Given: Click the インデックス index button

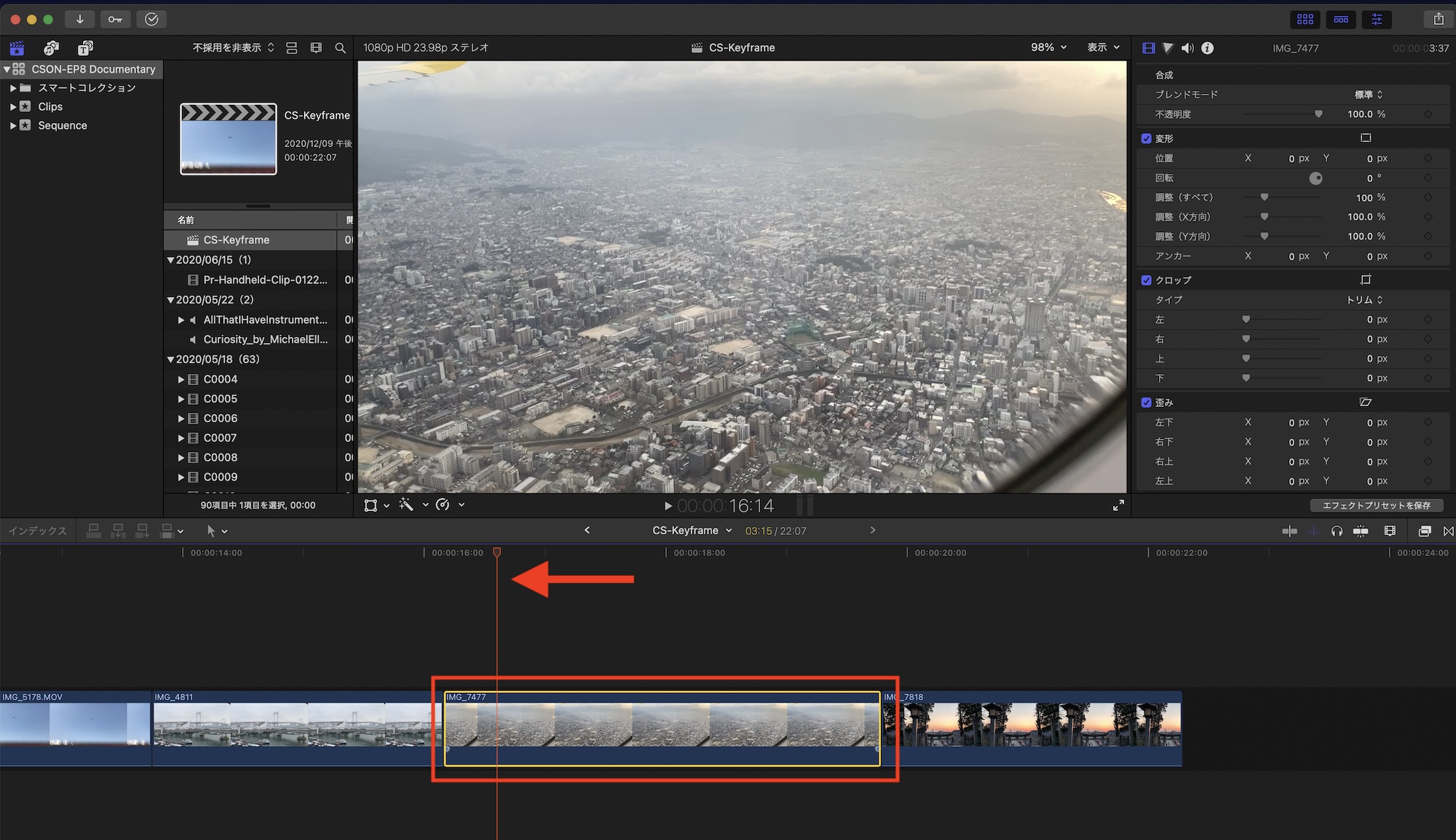Looking at the screenshot, I should point(38,531).
